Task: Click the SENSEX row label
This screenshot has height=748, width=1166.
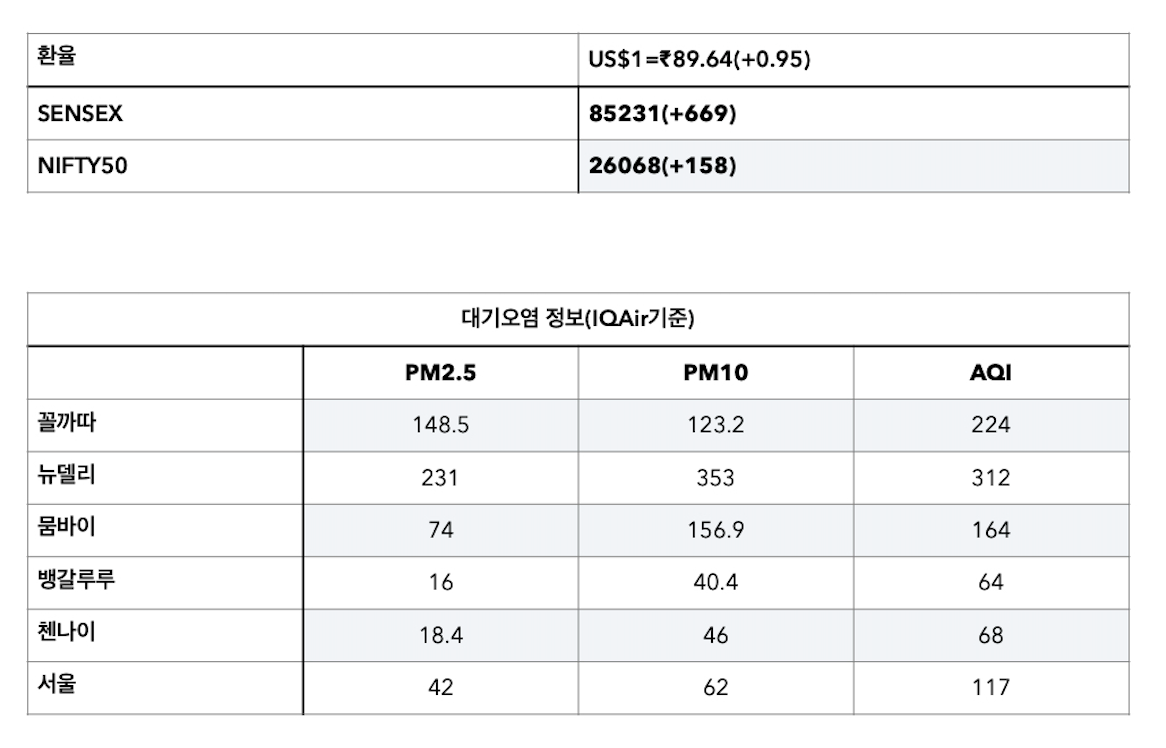Action: pos(80,114)
